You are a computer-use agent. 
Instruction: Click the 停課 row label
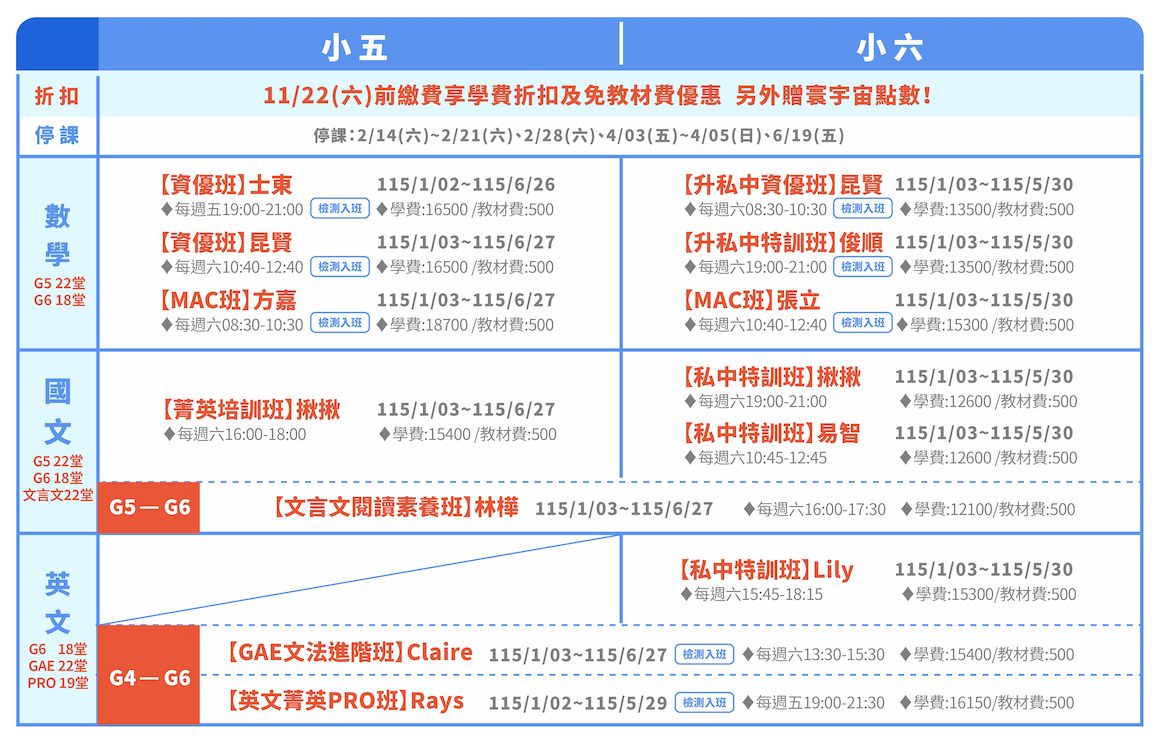point(57,135)
